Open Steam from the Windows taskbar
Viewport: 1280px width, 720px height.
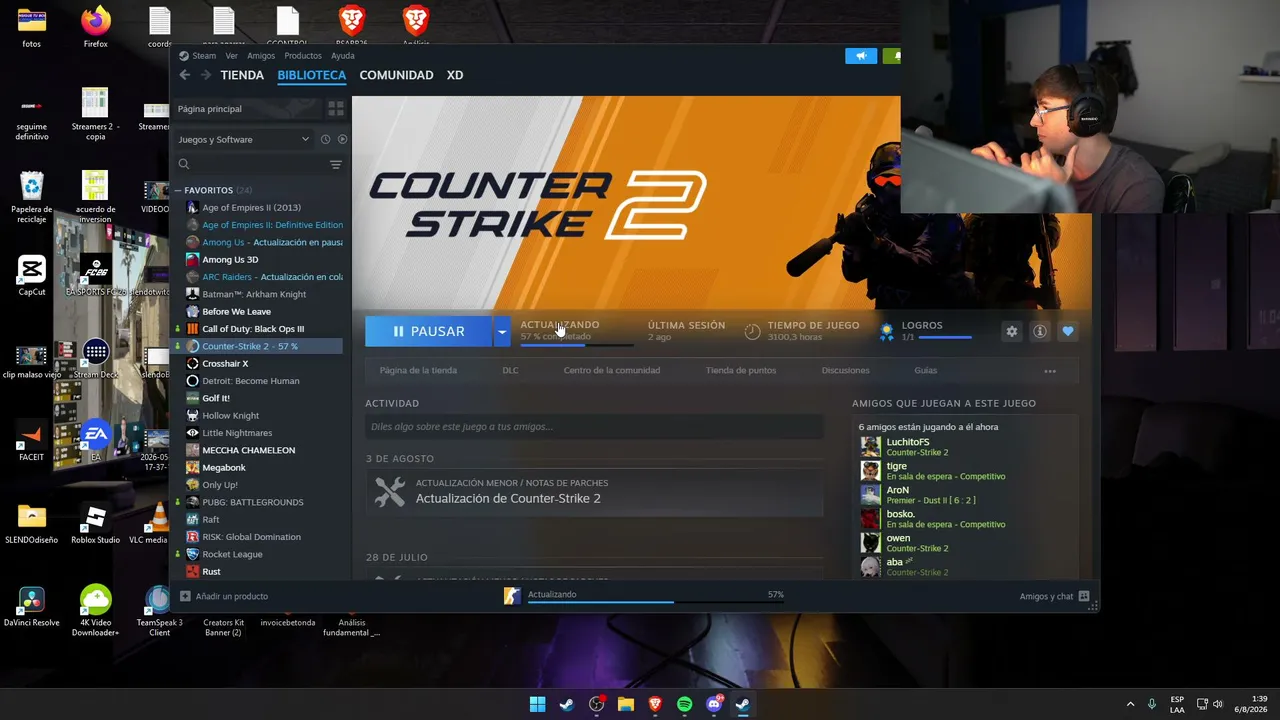tap(566, 704)
